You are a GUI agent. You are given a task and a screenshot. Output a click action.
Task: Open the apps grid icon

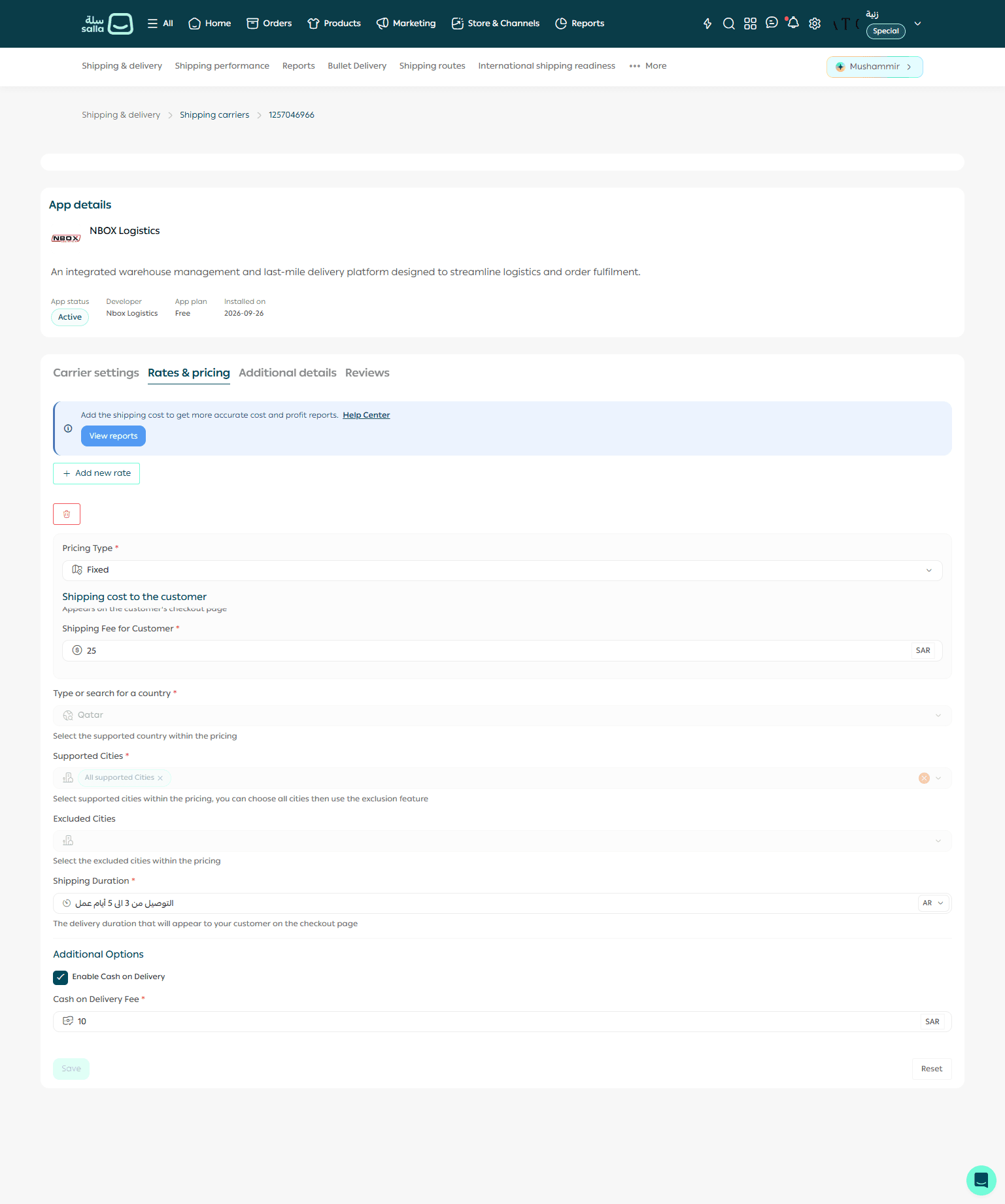click(750, 24)
